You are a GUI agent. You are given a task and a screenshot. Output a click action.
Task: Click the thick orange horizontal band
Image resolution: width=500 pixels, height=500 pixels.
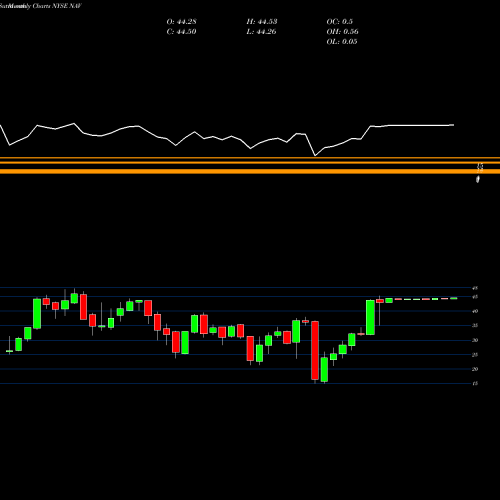250,171
